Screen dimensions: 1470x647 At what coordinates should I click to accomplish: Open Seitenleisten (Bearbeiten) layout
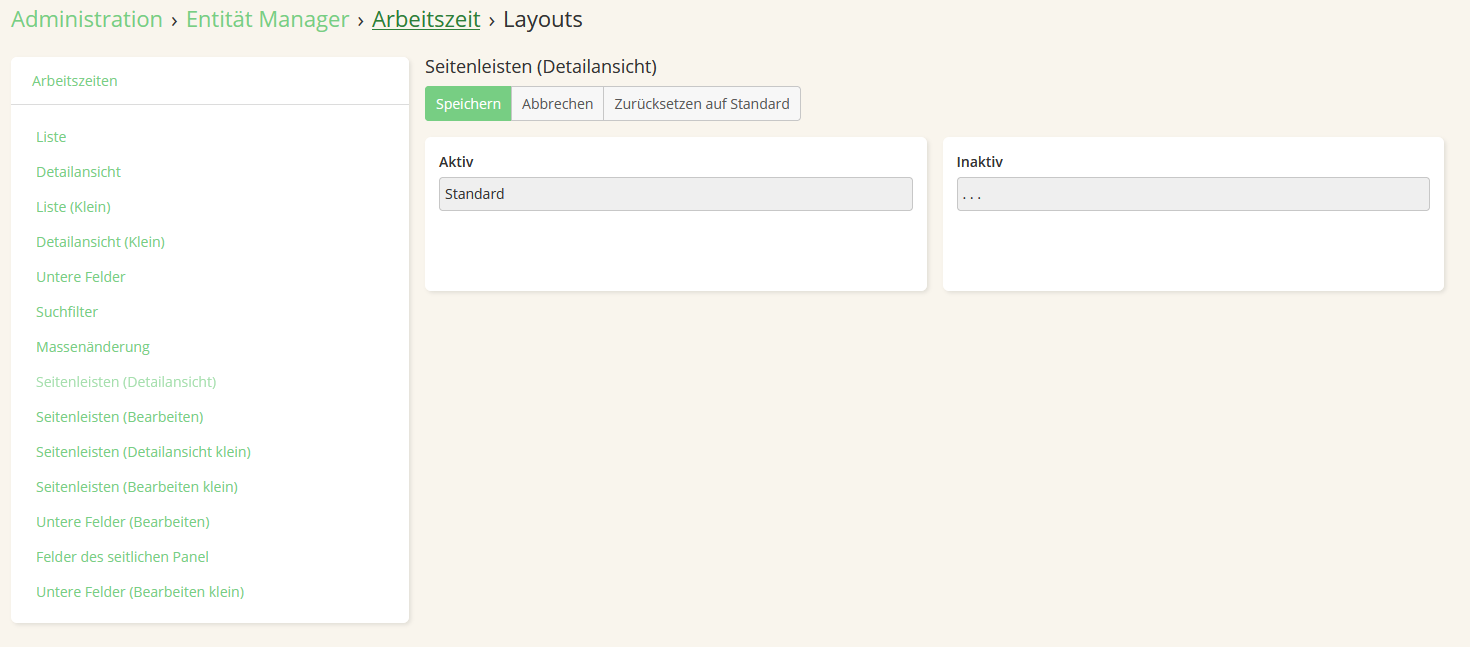click(x=120, y=417)
